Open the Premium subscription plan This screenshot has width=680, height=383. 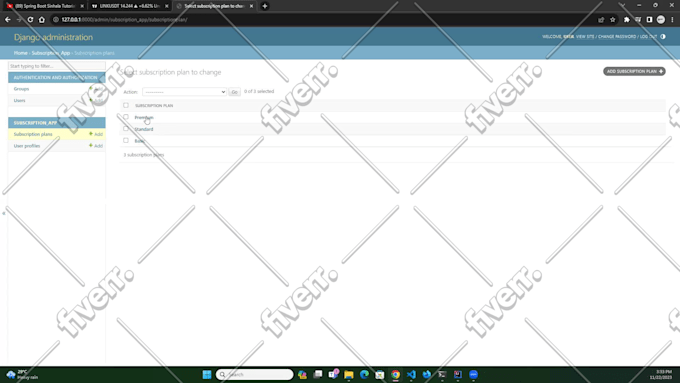click(x=144, y=118)
